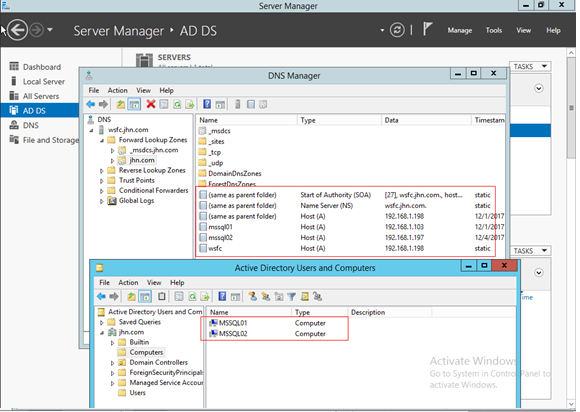Click back arrow in Active Directory Users toolbar

click(x=101, y=297)
